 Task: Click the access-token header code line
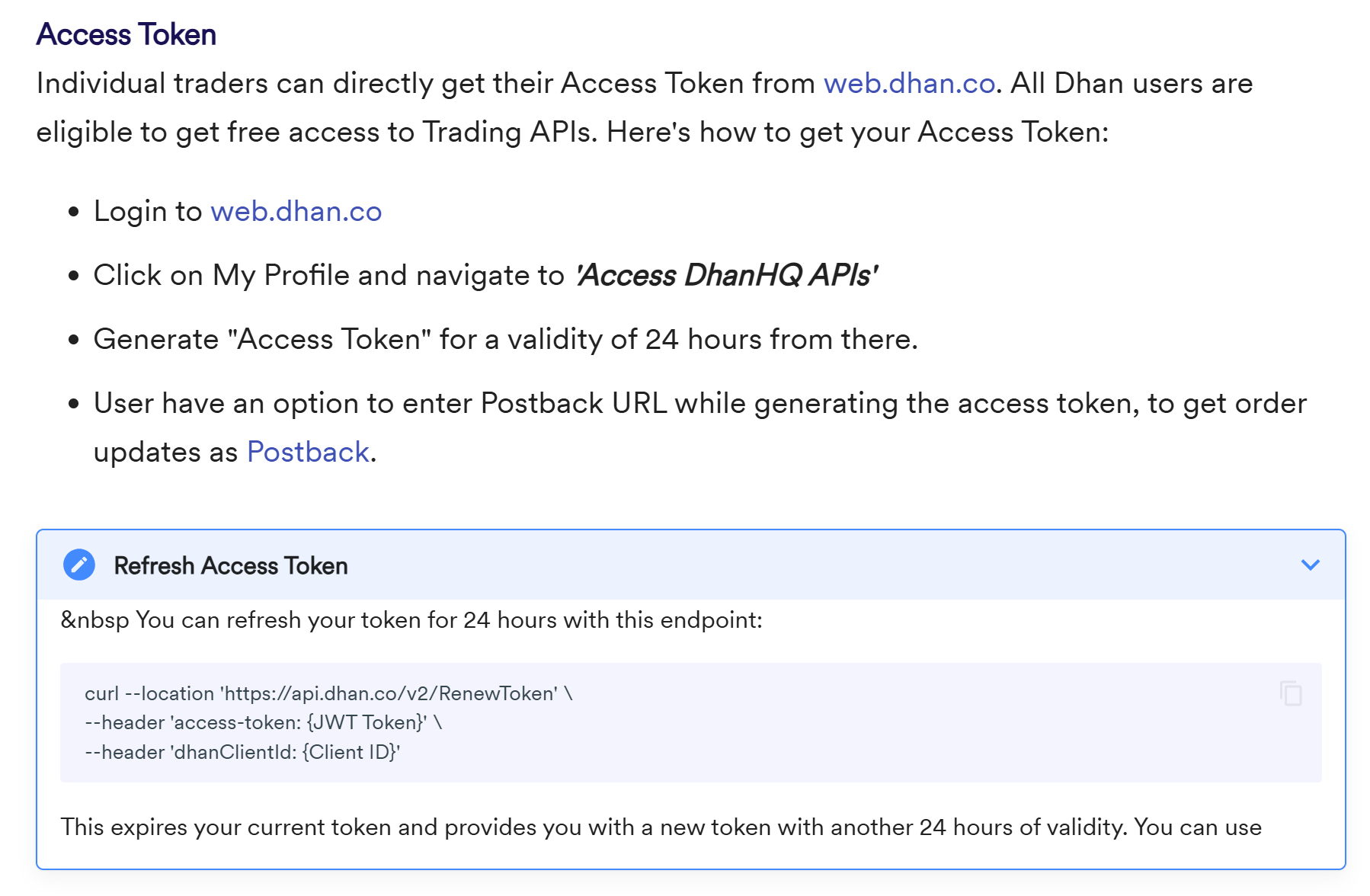263,722
